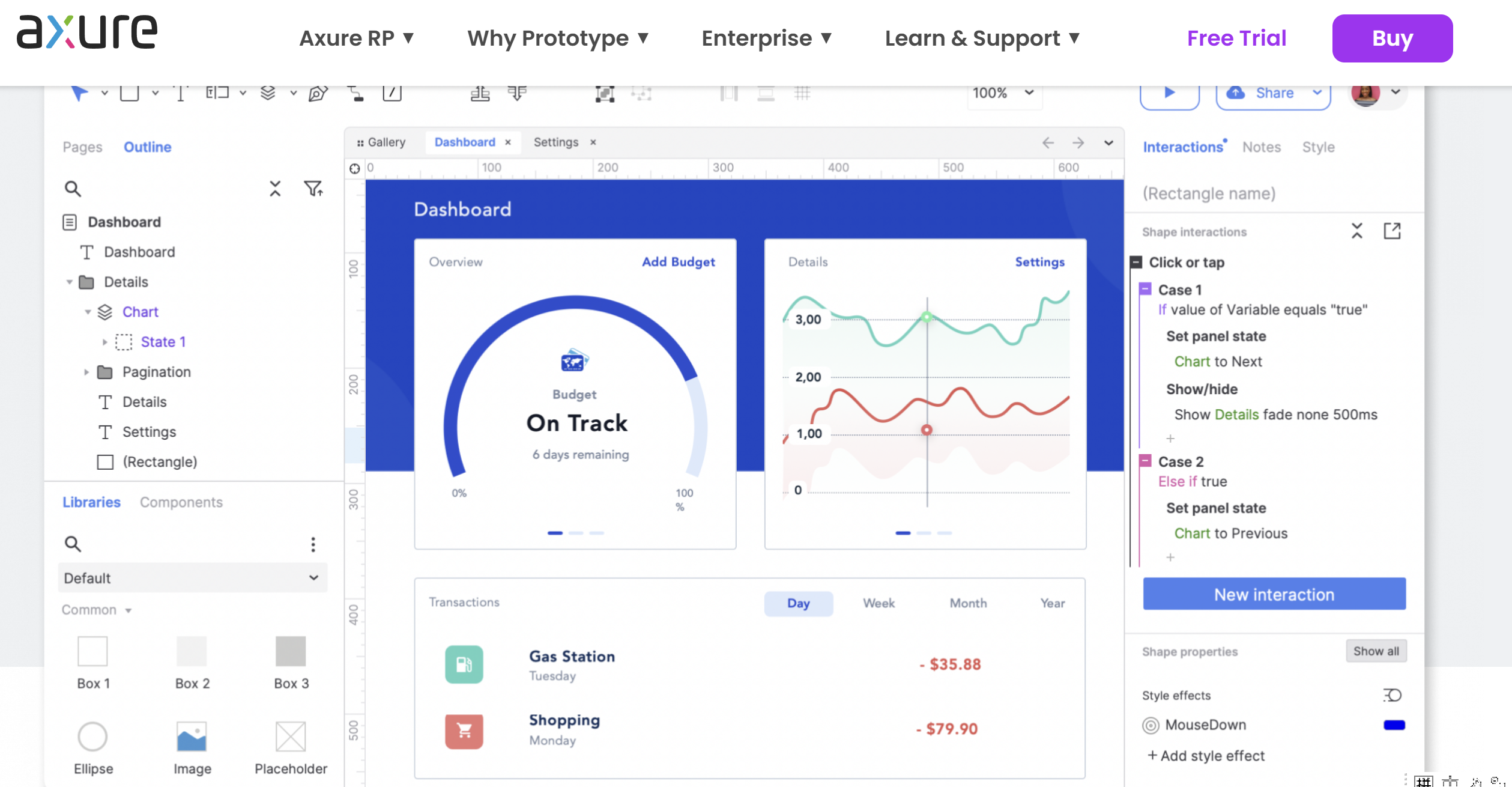Open the Libraries three-dot options menu

pos(313,544)
